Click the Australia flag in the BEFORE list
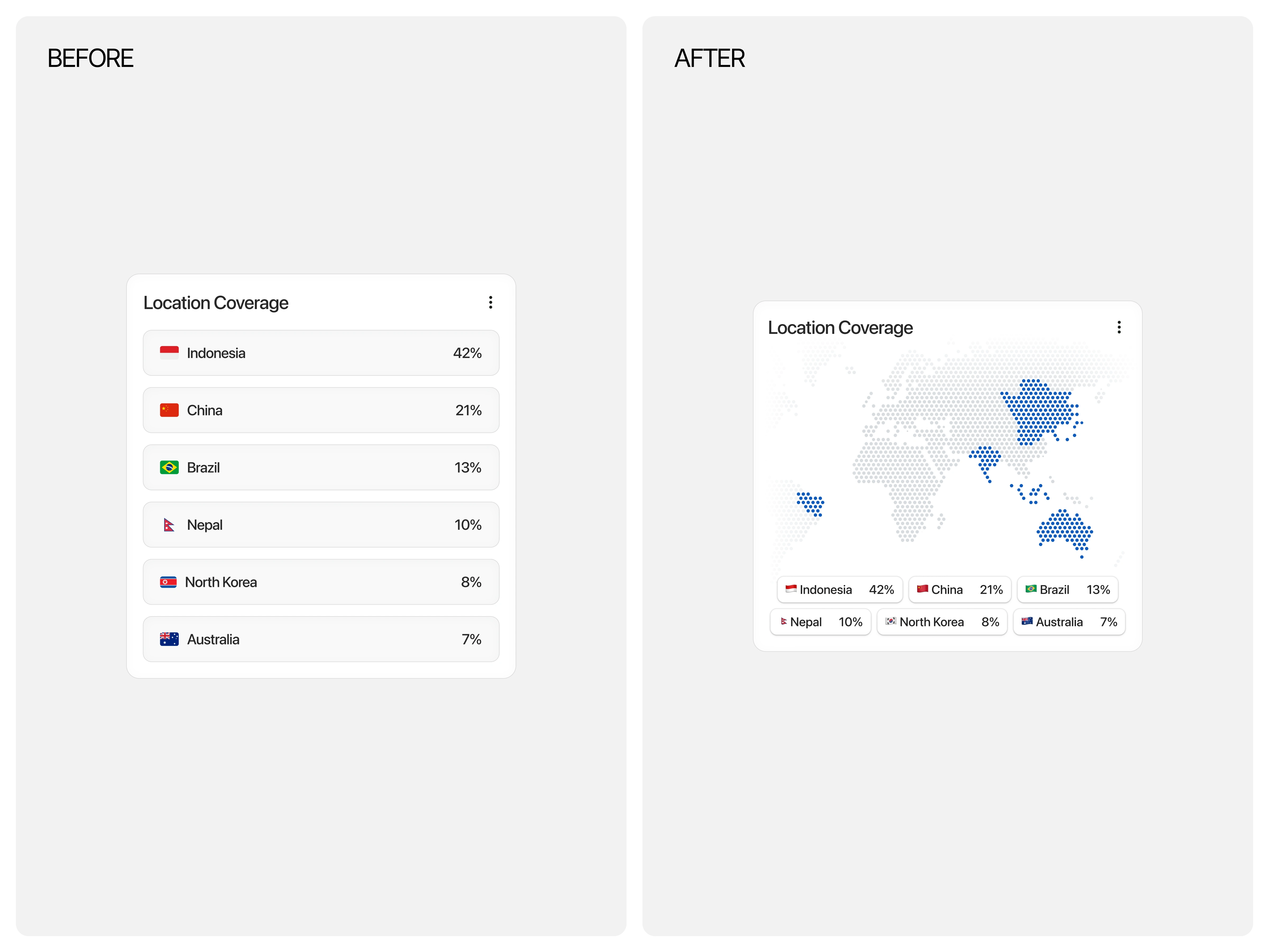The width and height of the screenshot is (1269, 952). click(169, 639)
